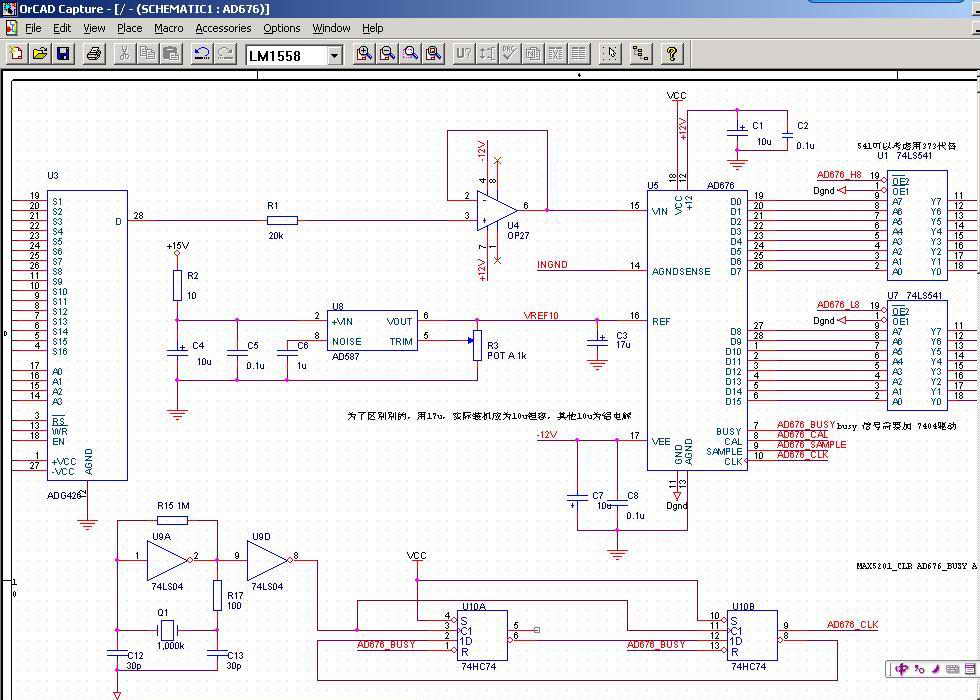Select the 'AD676_H8' net label
Image resolution: width=980 pixels, height=700 pixels.
tap(839, 175)
